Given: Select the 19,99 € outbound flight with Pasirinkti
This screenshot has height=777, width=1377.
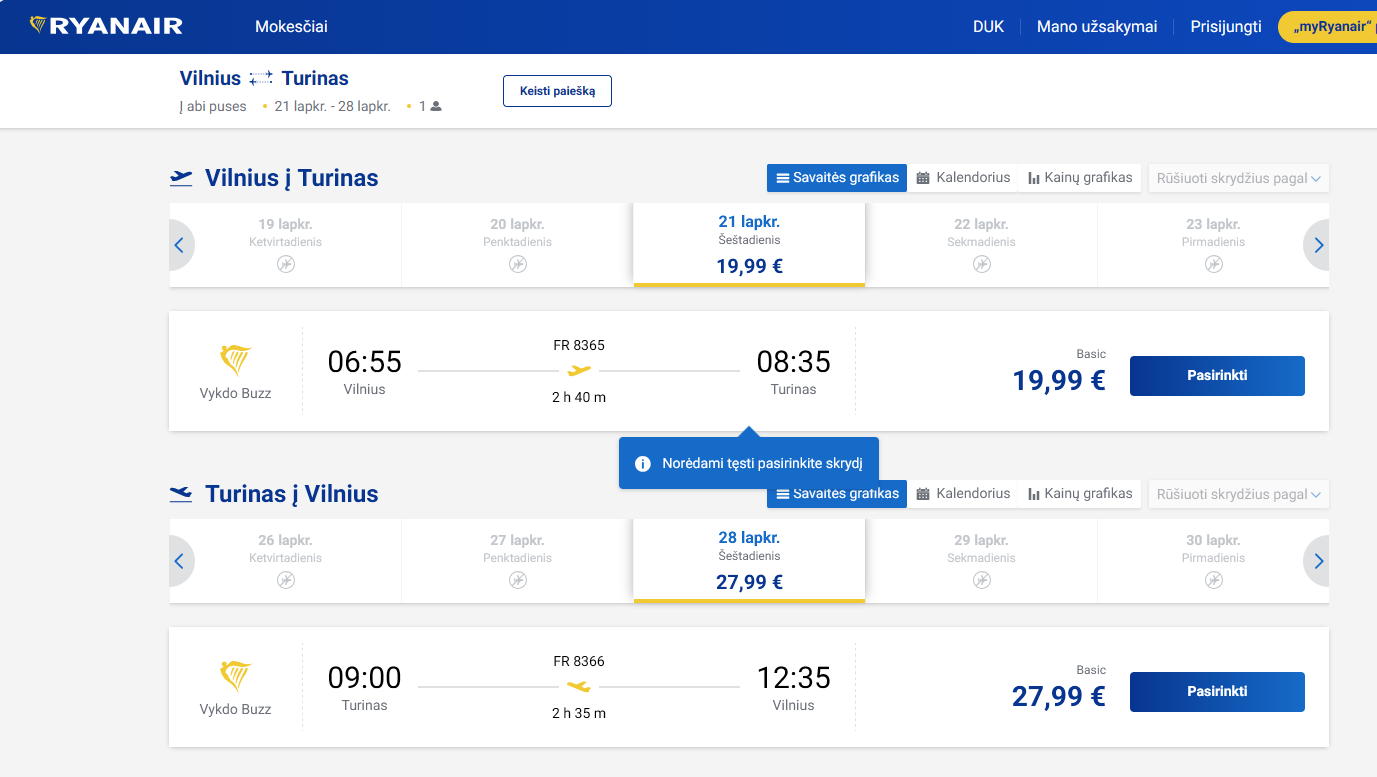Looking at the screenshot, I should [x=1217, y=376].
